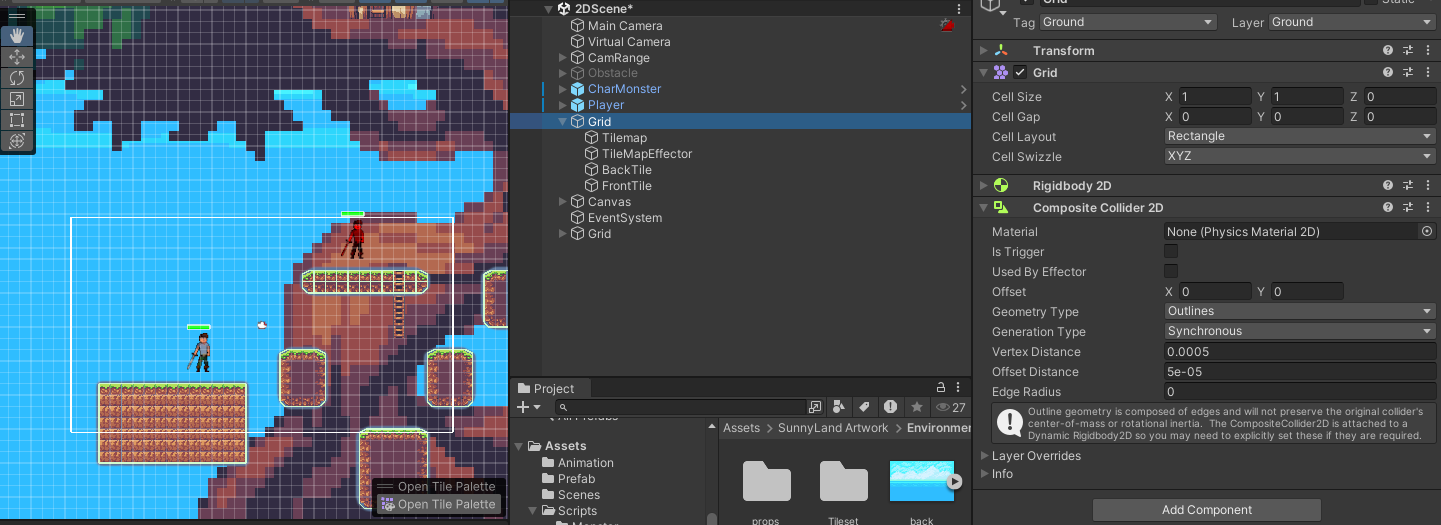This screenshot has width=1441, height=525.
Task: Open Transform component help reference
Action: pos(1388,50)
